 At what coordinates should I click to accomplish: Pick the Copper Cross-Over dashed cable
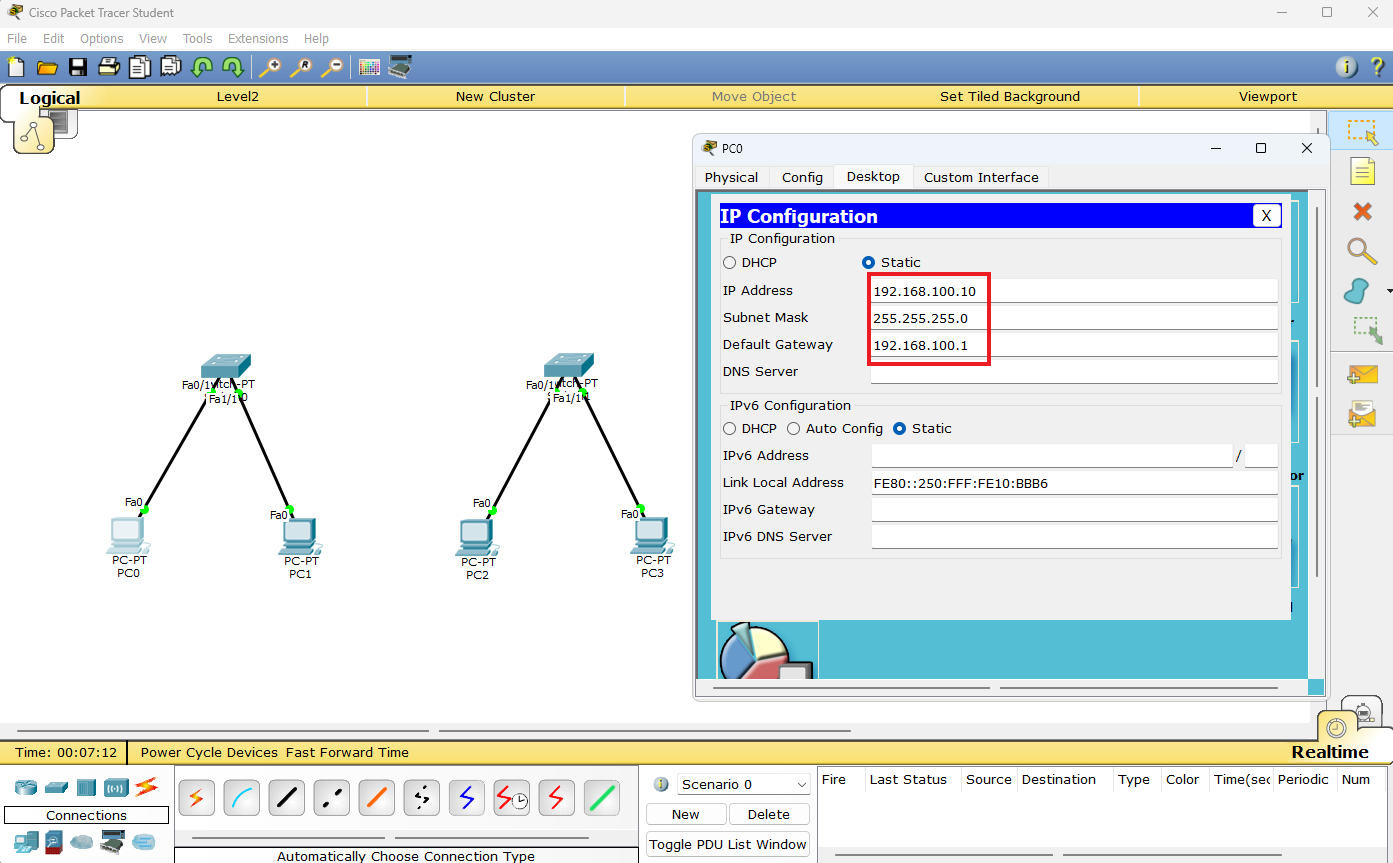[331, 798]
